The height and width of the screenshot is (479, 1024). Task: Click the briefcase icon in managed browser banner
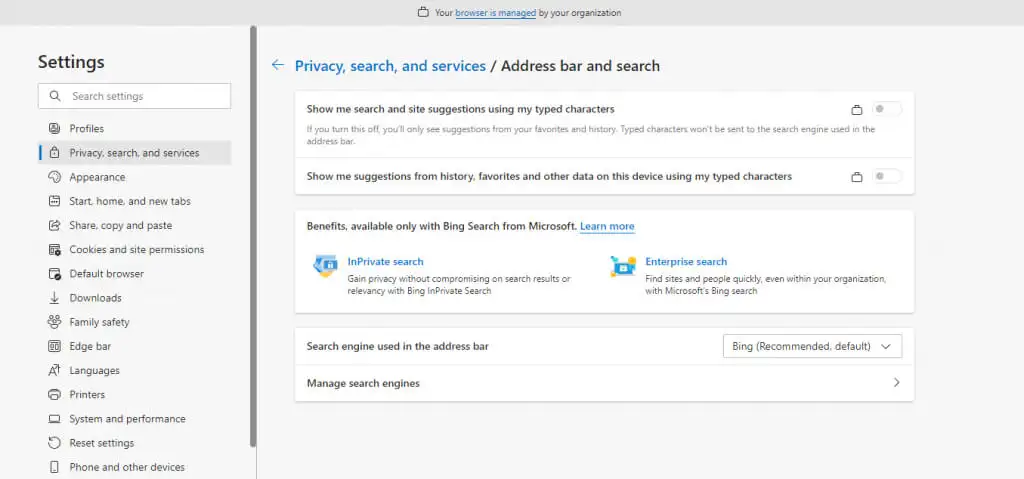coord(423,12)
